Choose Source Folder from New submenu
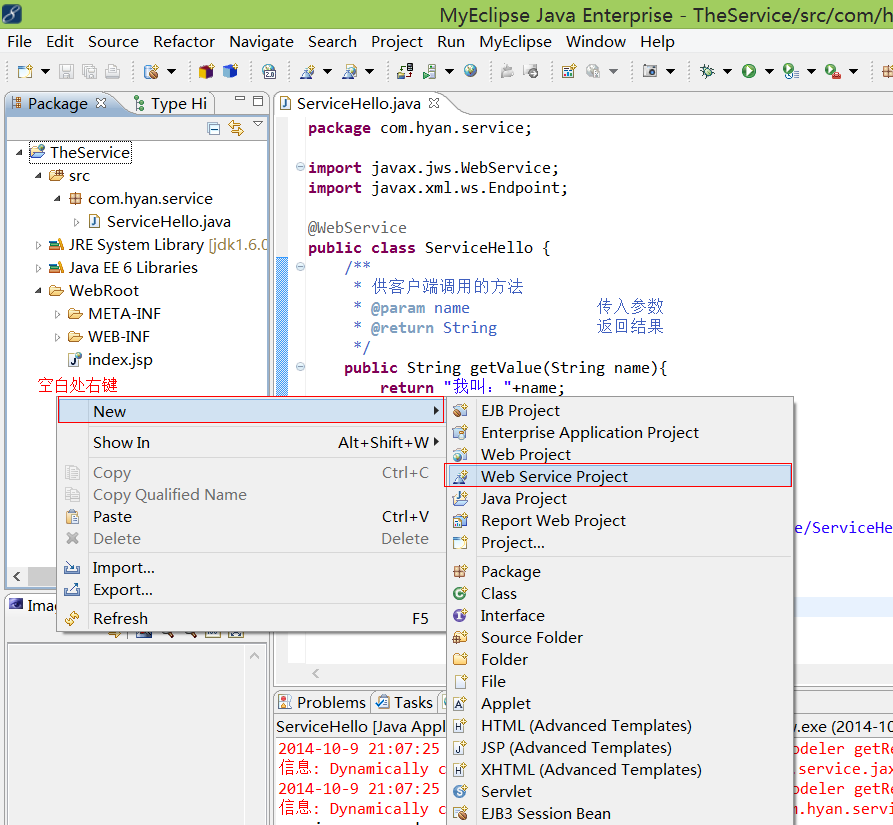 (620, 638)
